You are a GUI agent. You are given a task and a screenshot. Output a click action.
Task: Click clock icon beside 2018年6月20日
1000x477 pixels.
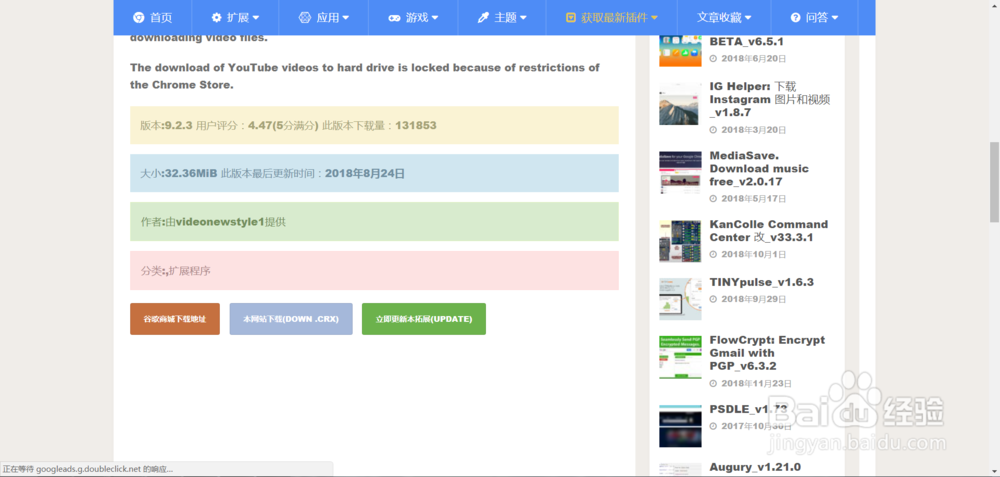click(714, 59)
